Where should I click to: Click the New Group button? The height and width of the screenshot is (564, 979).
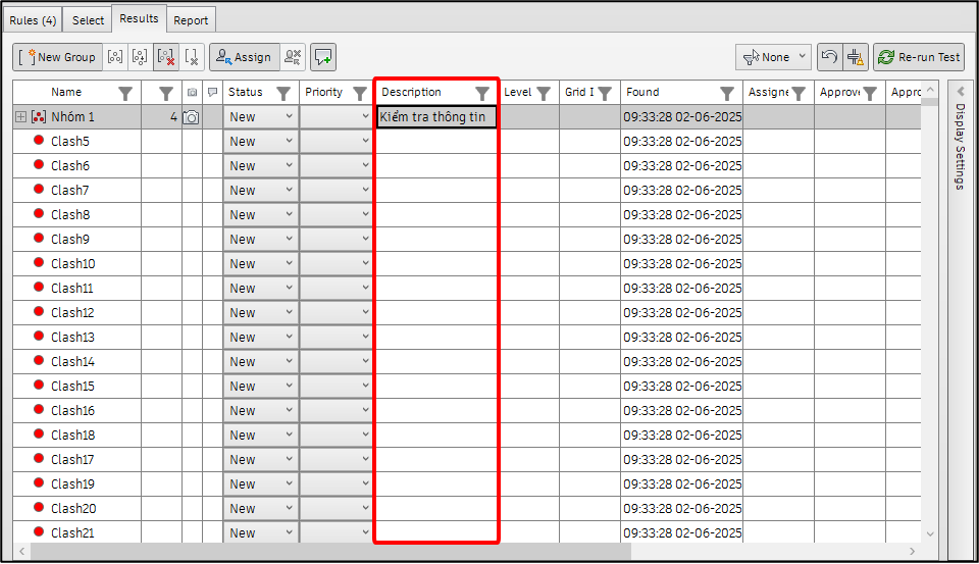click(57, 57)
